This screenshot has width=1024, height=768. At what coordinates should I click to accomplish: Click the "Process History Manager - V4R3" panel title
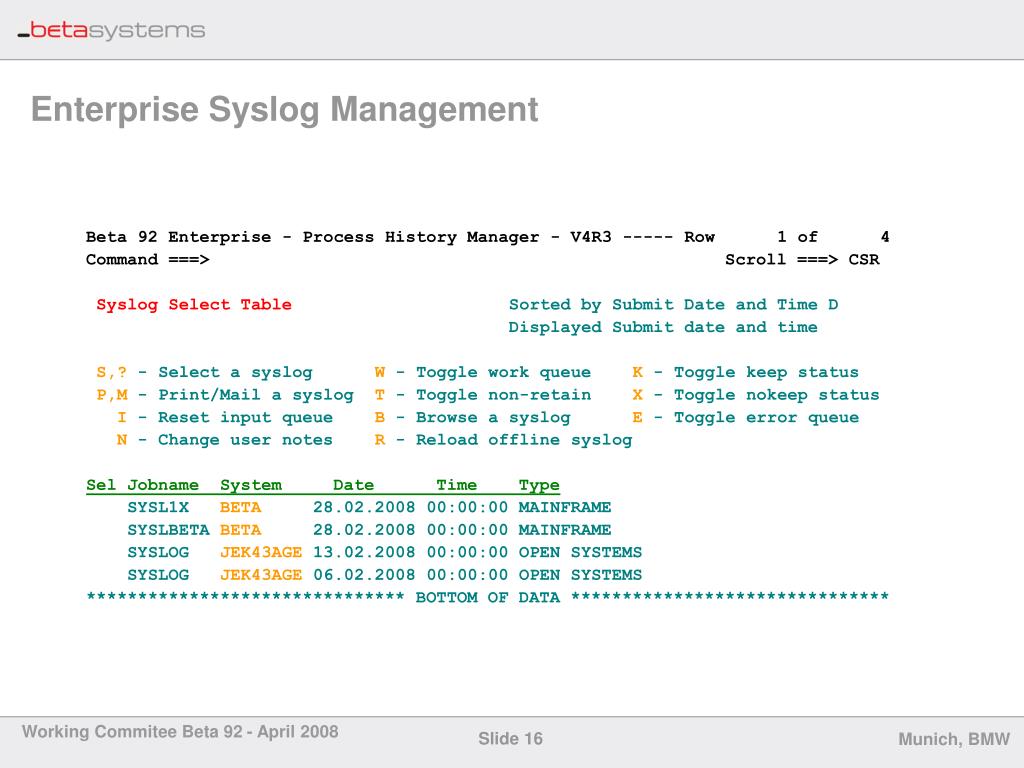tap(457, 236)
